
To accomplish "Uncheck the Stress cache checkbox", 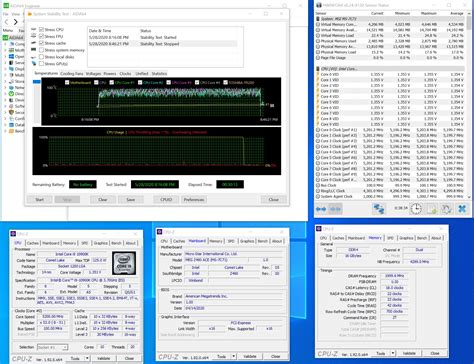I will pos(41,43).
